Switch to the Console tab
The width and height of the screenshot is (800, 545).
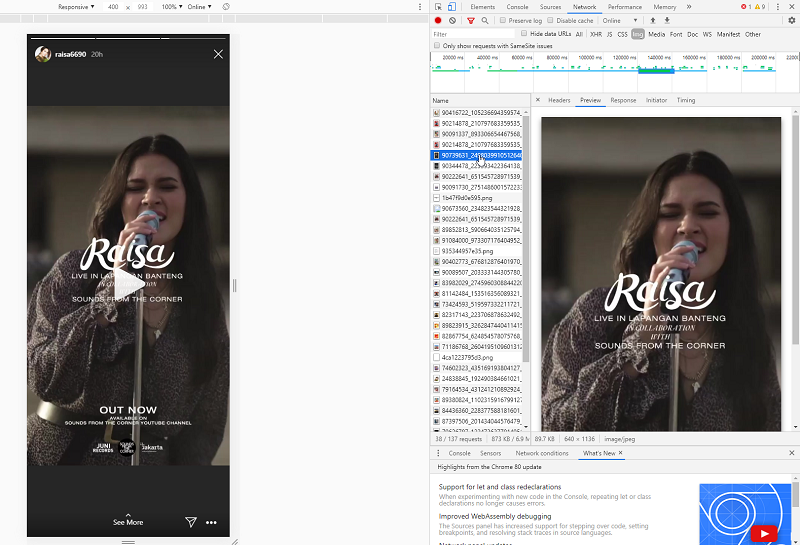[517, 7]
